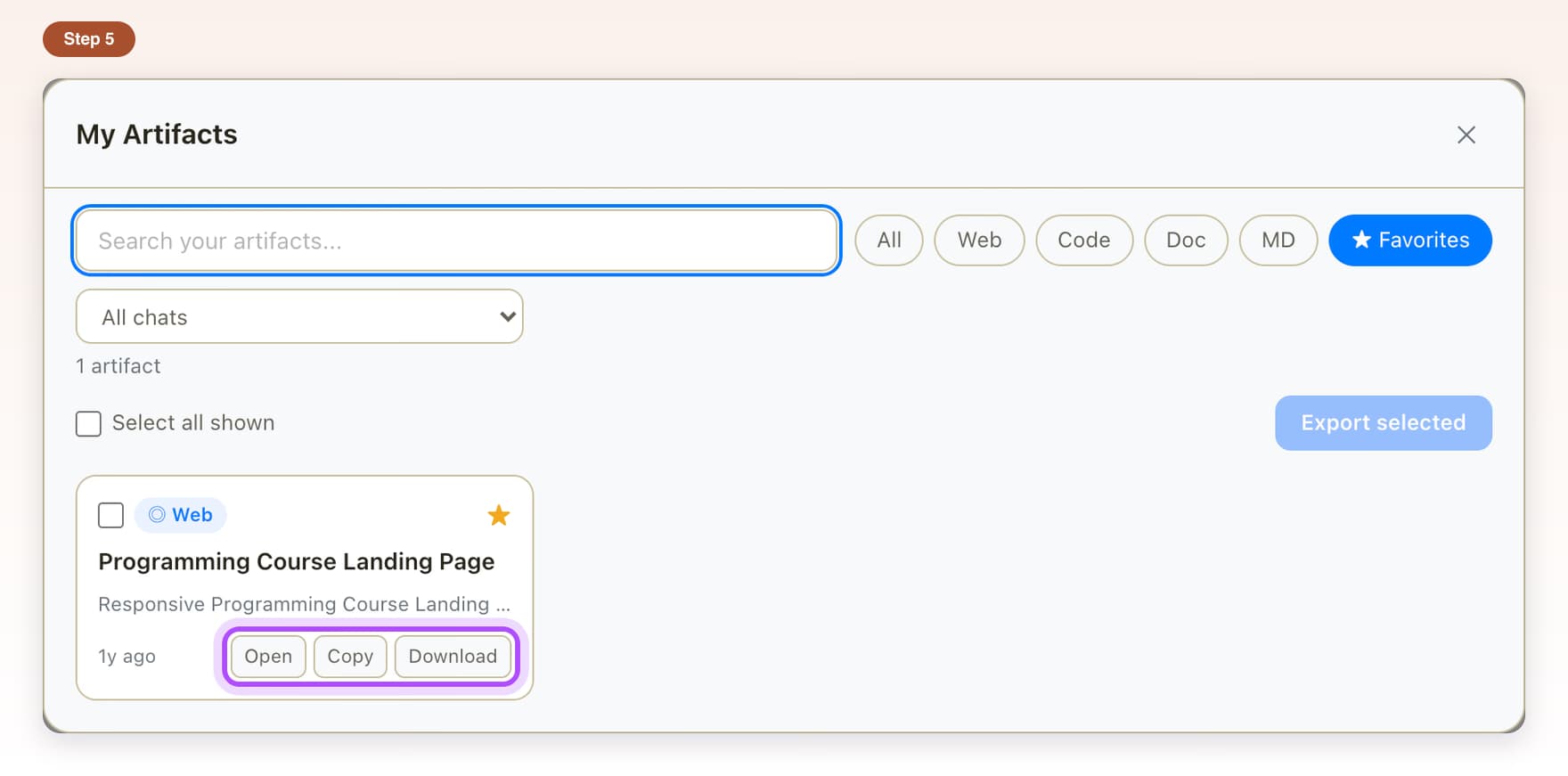Filter artifacts by MD type
1568x776 pixels.
coord(1278,241)
